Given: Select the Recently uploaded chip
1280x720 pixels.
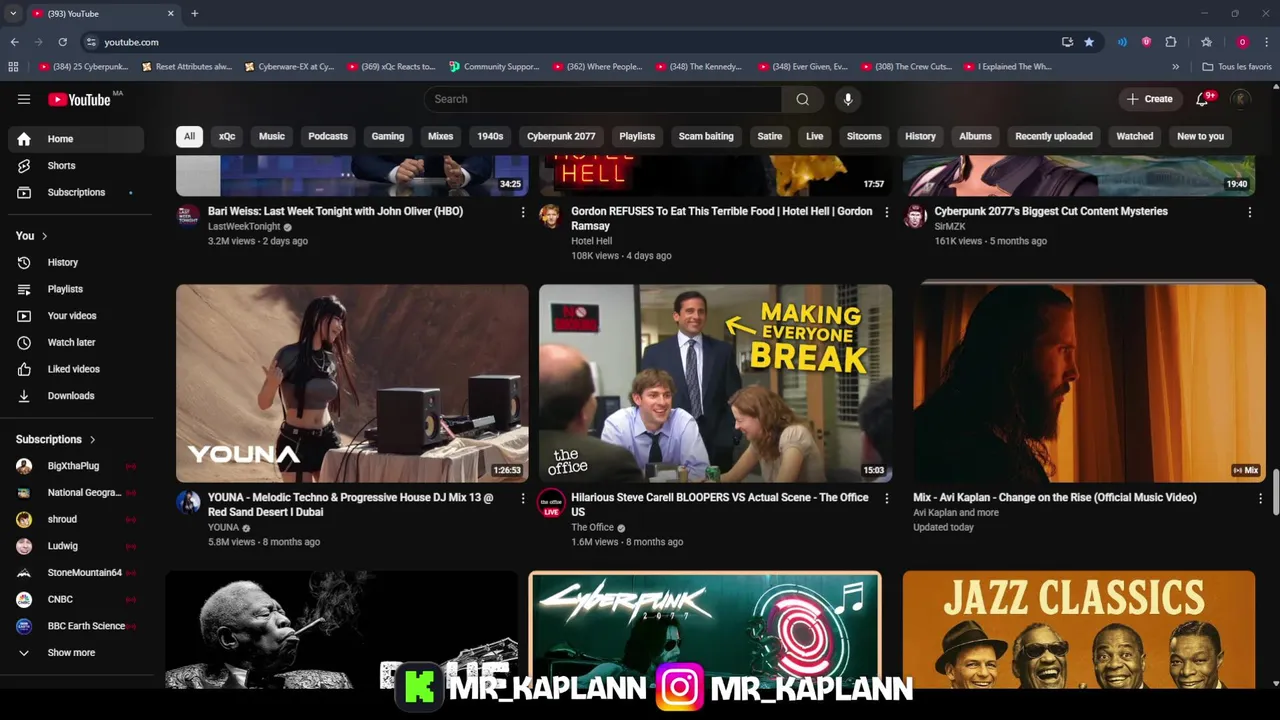Looking at the screenshot, I should coord(1054,136).
